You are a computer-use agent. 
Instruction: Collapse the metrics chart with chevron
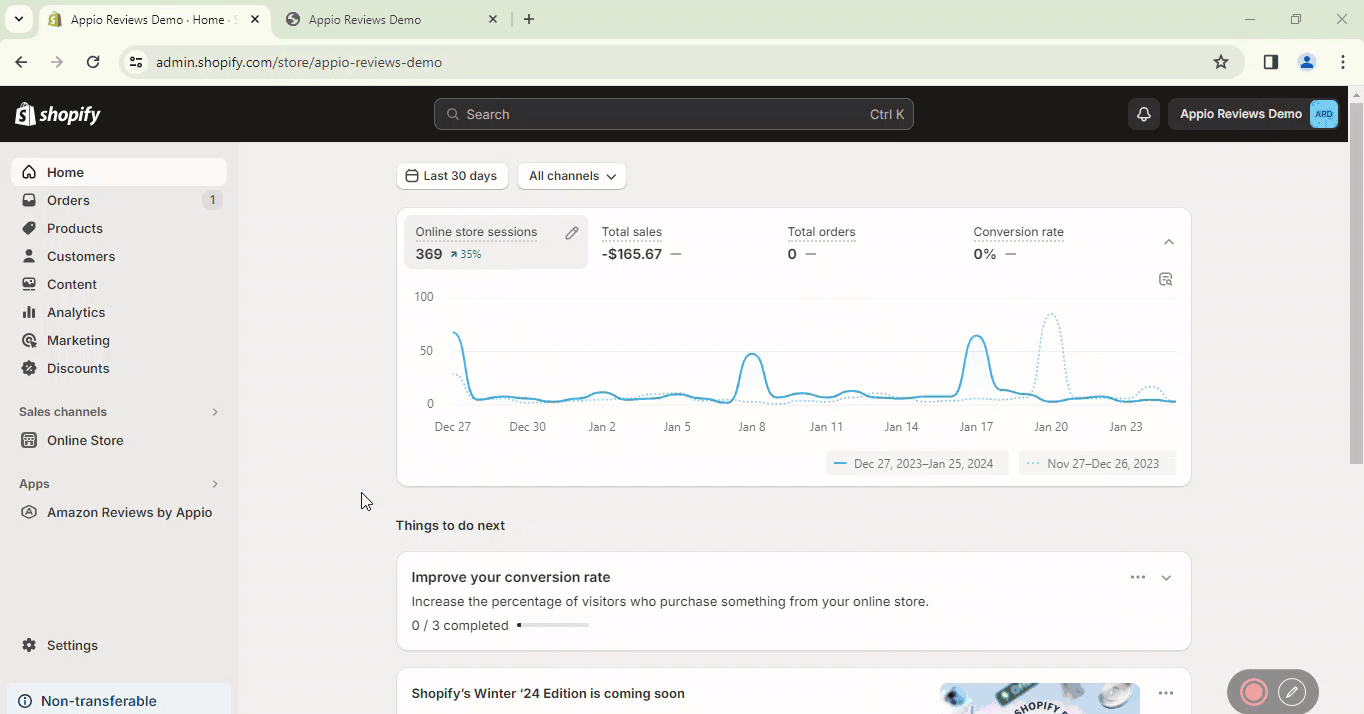[1169, 242]
